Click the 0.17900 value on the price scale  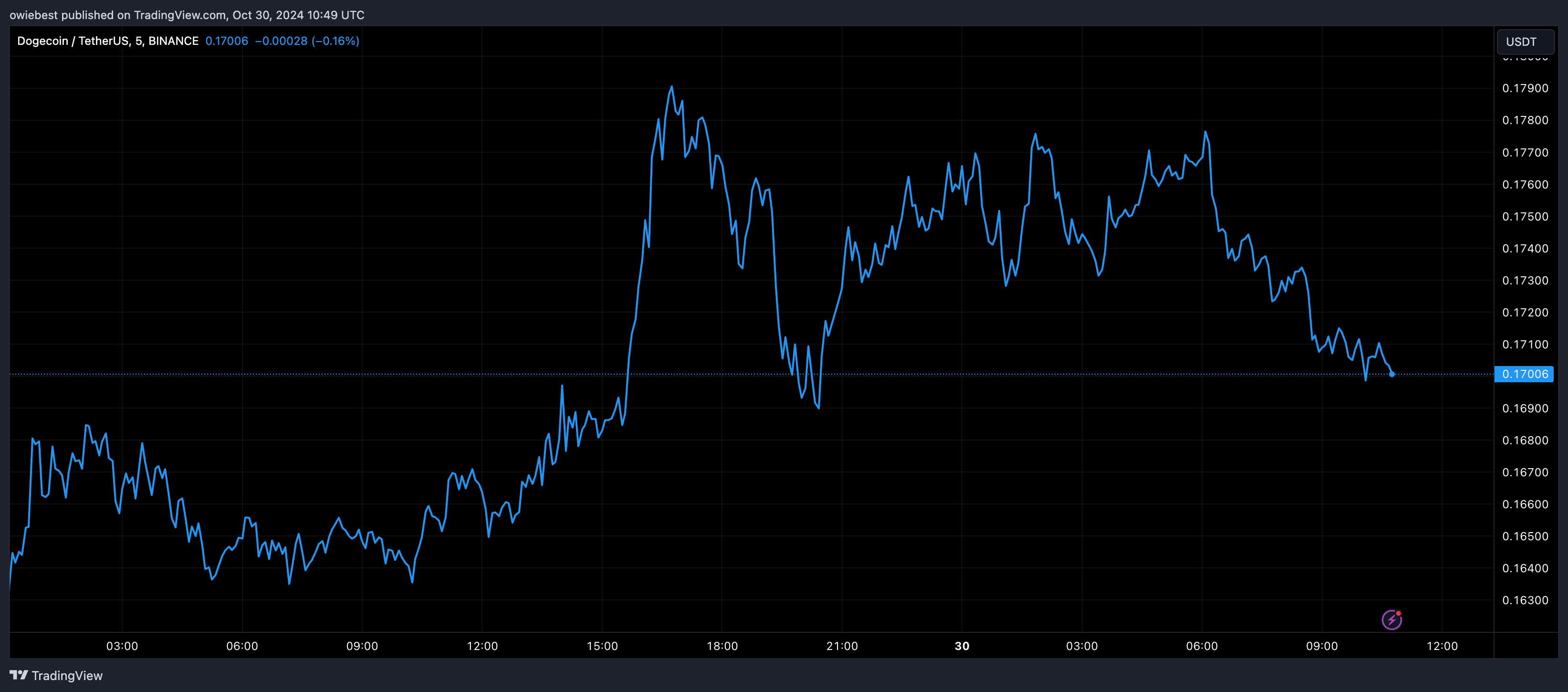click(x=1525, y=88)
